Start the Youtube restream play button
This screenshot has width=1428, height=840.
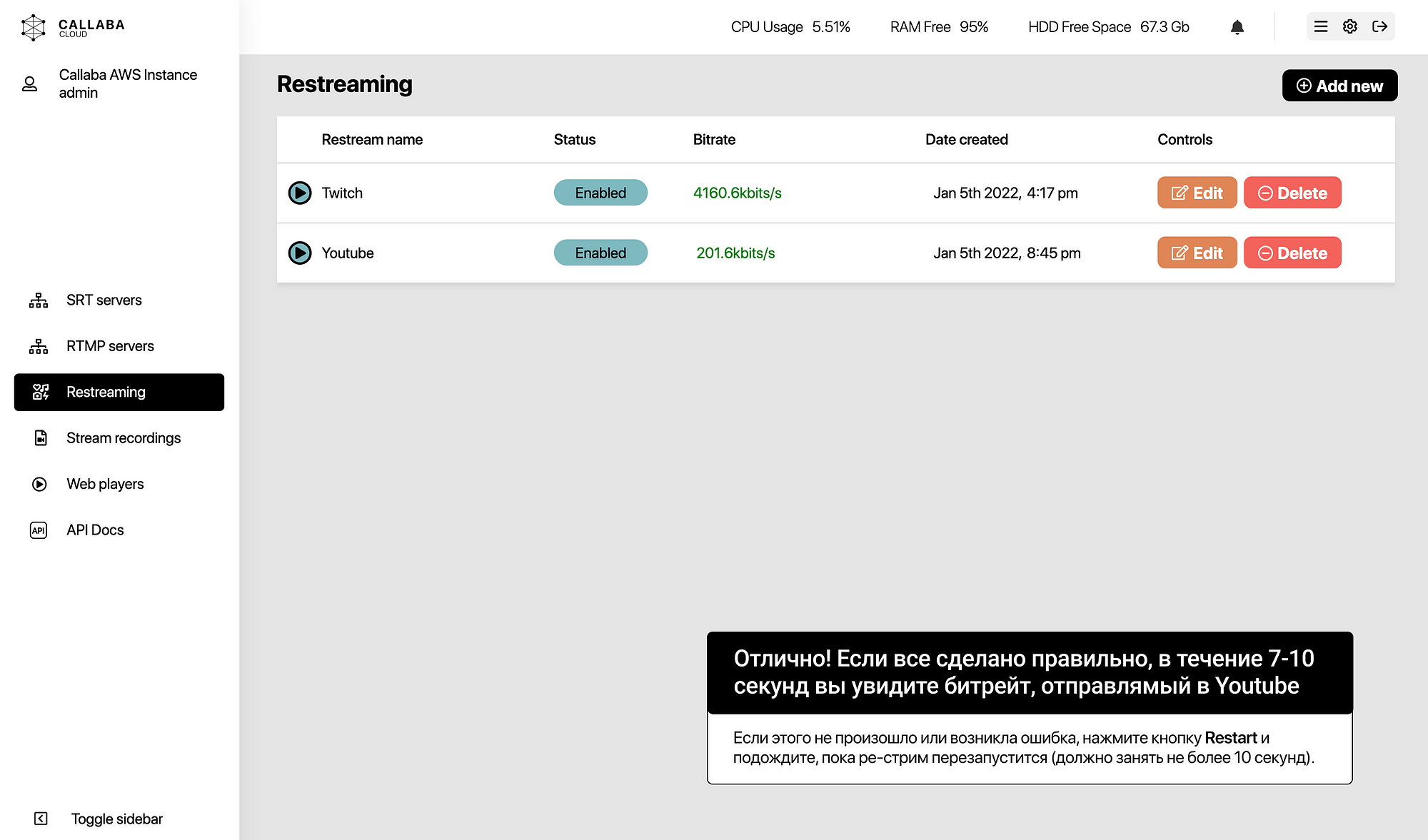tap(300, 253)
